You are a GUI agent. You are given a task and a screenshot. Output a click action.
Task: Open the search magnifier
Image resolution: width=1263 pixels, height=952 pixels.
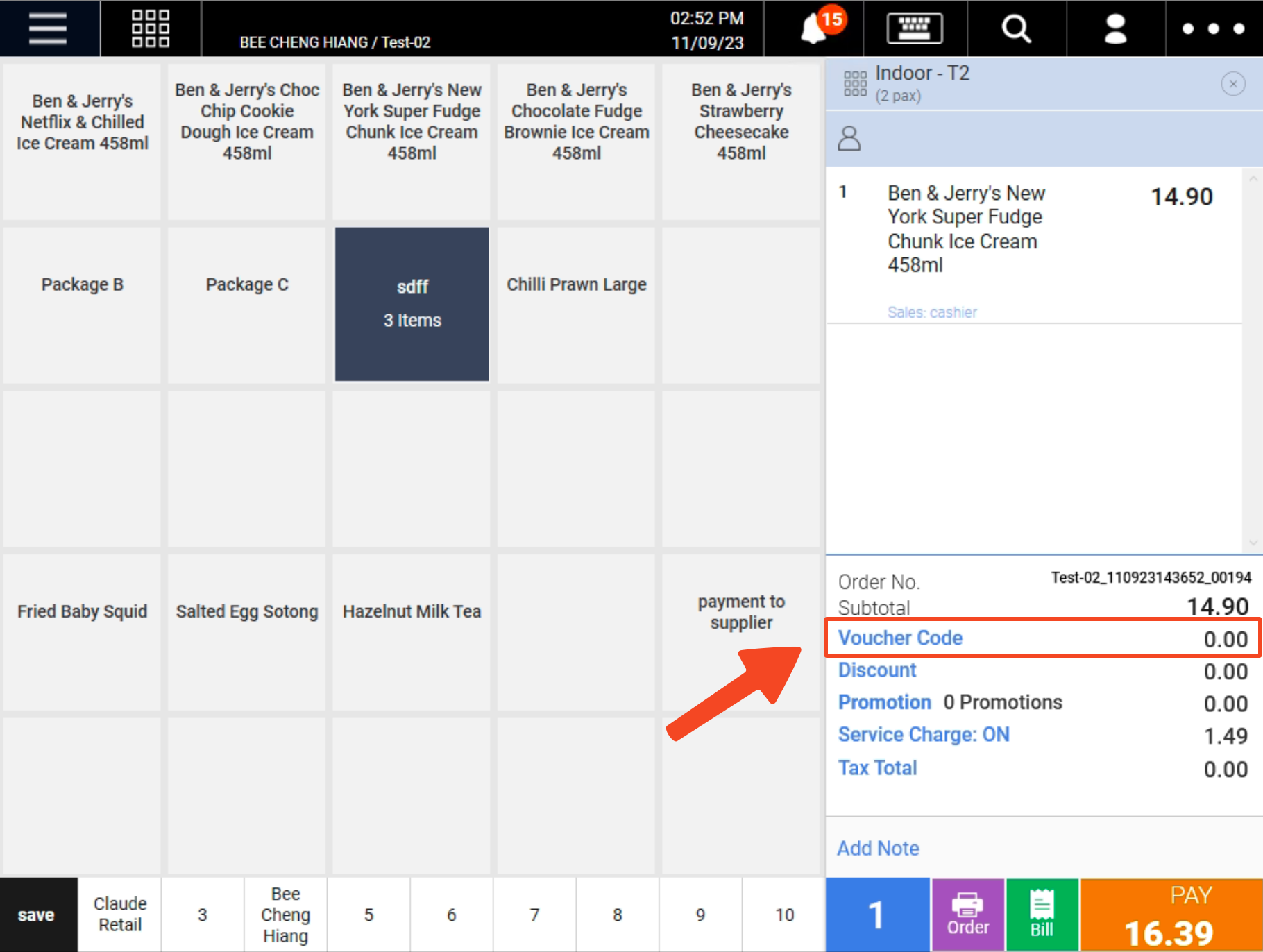tap(1016, 28)
